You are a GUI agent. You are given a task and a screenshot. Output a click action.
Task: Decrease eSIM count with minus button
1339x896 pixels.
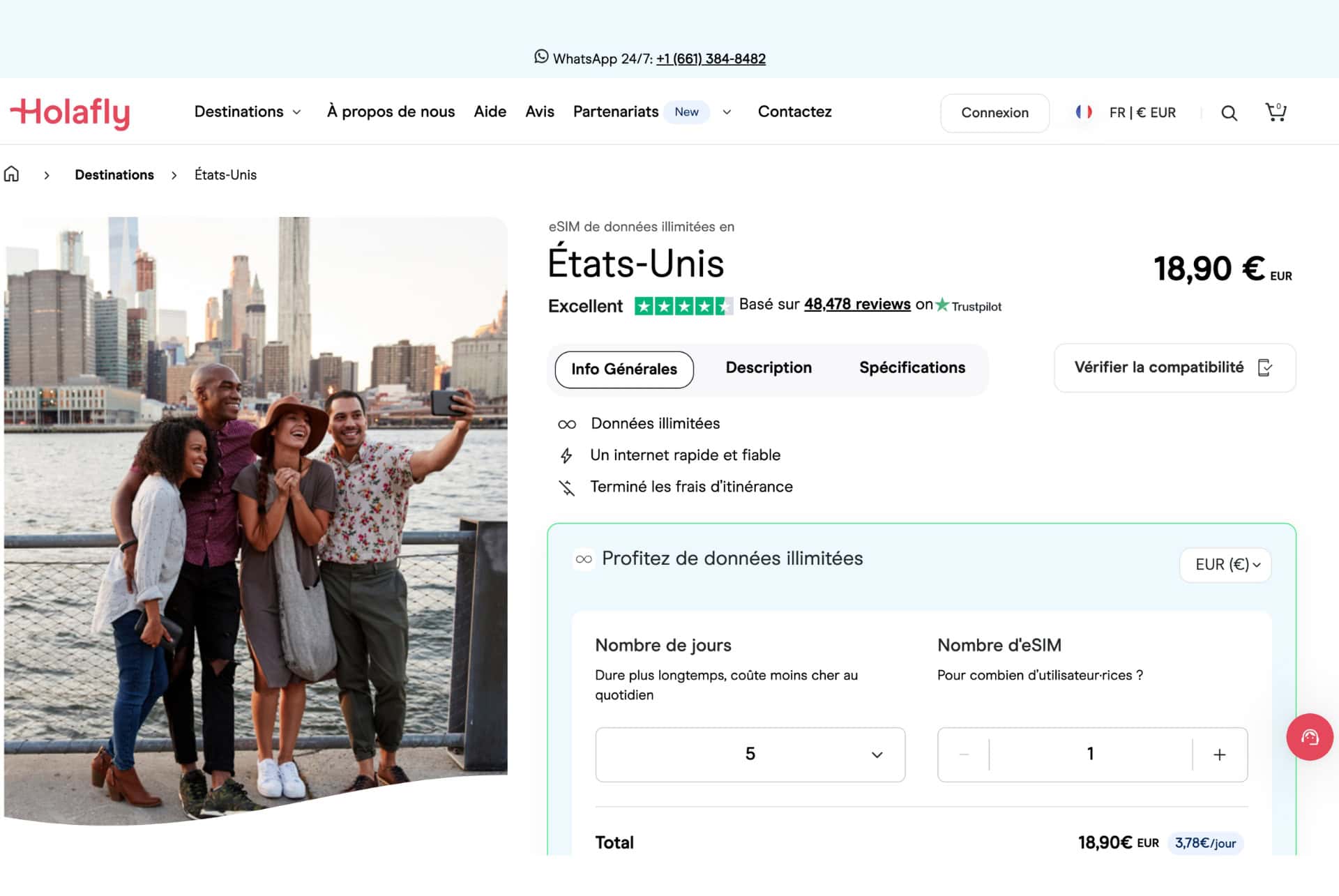964,754
